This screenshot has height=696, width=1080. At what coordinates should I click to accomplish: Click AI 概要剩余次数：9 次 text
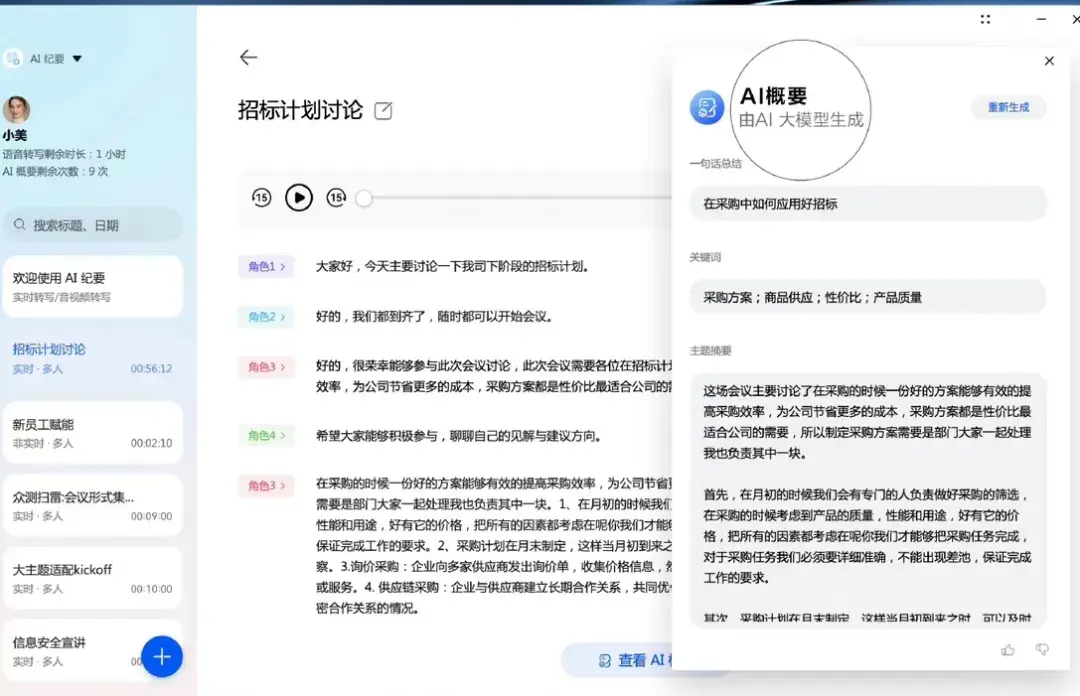(55, 172)
